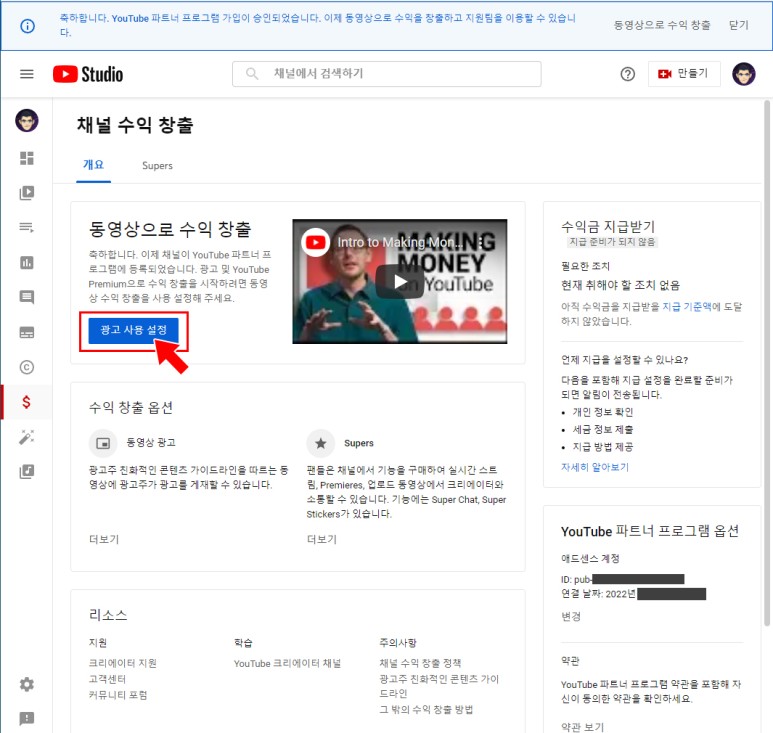The height and width of the screenshot is (733, 773).
Task: Open the 커뮤니티 포럼 link
Action: (x=118, y=695)
